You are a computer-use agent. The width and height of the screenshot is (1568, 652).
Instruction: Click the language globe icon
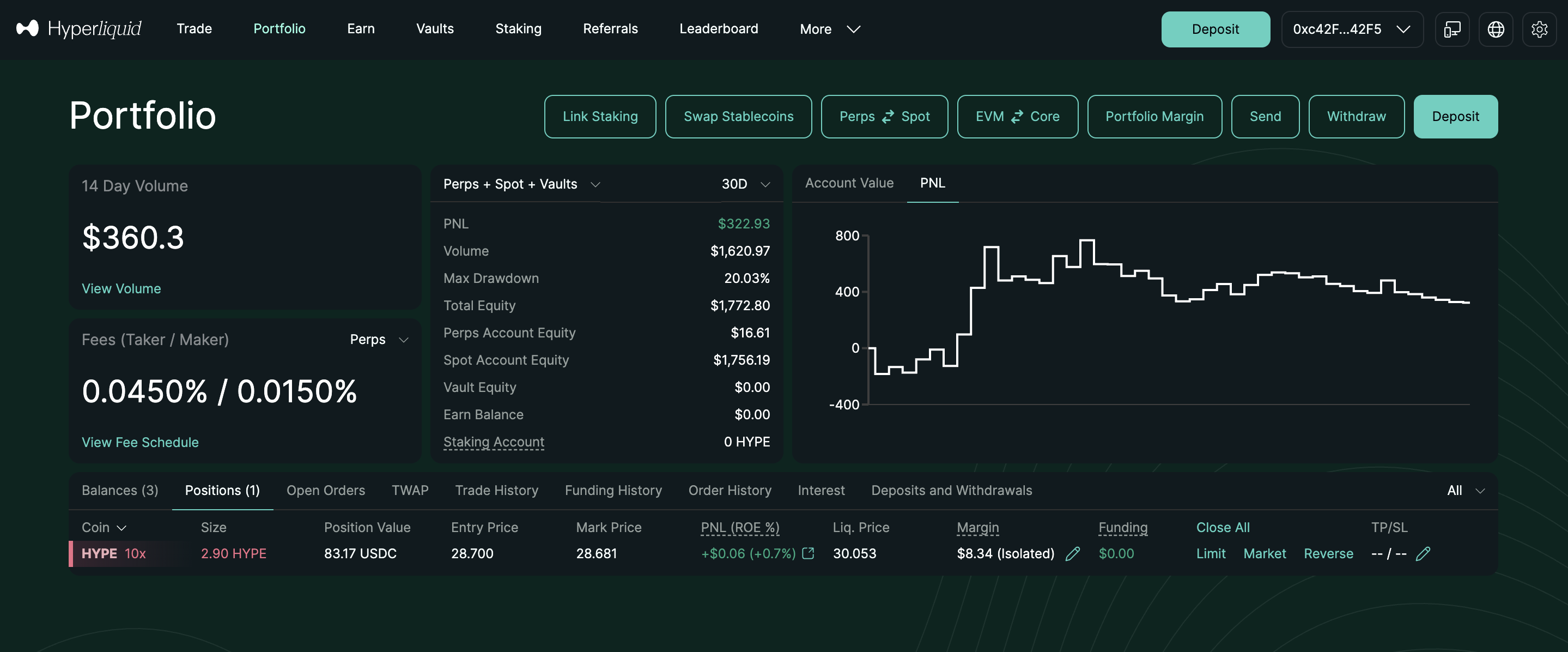(x=1496, y=29)
